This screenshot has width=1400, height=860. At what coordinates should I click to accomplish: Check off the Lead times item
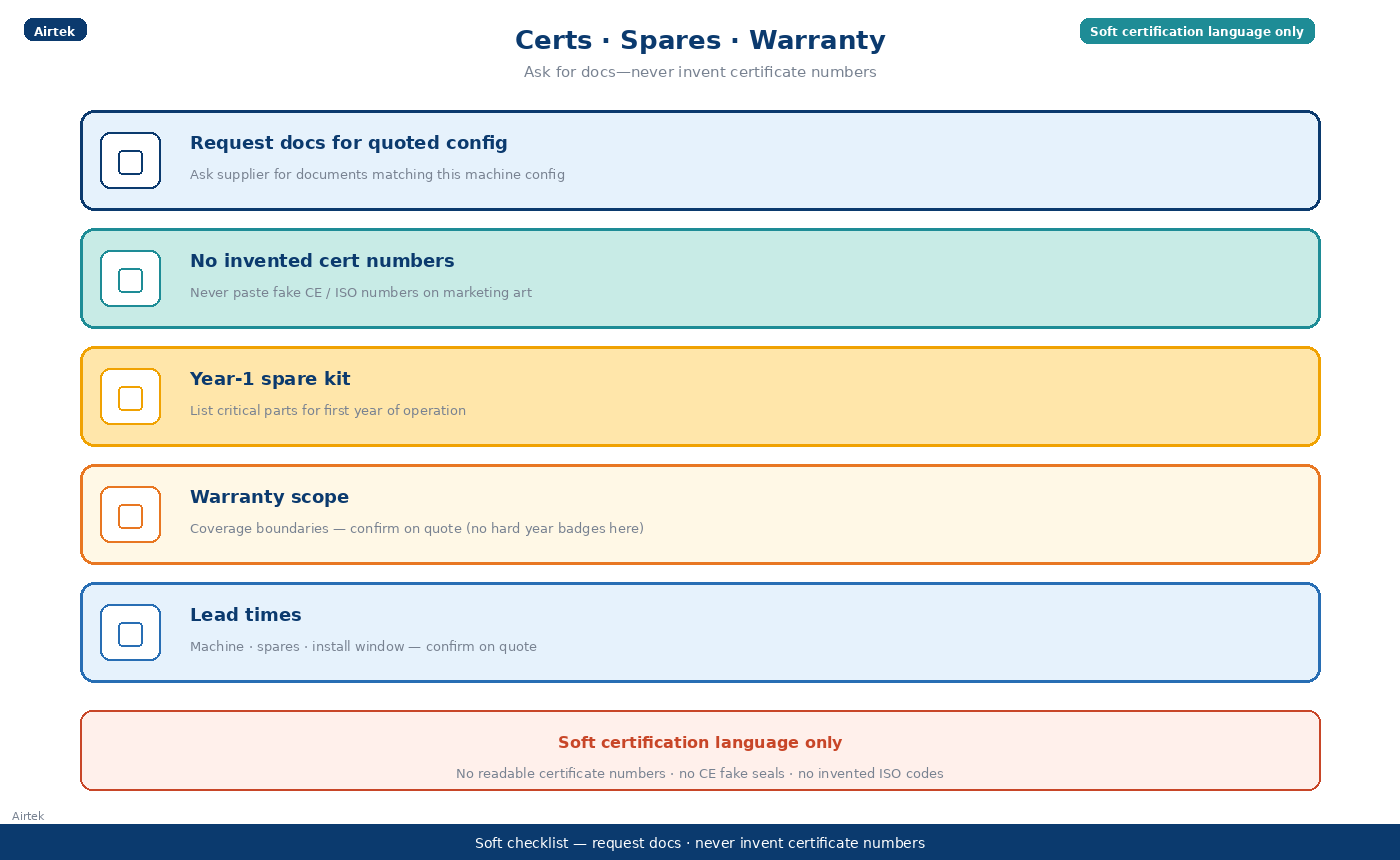tap(130, 634)
